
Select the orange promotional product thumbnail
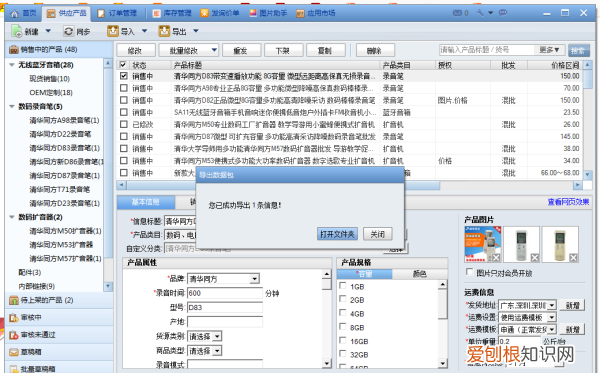483,244
